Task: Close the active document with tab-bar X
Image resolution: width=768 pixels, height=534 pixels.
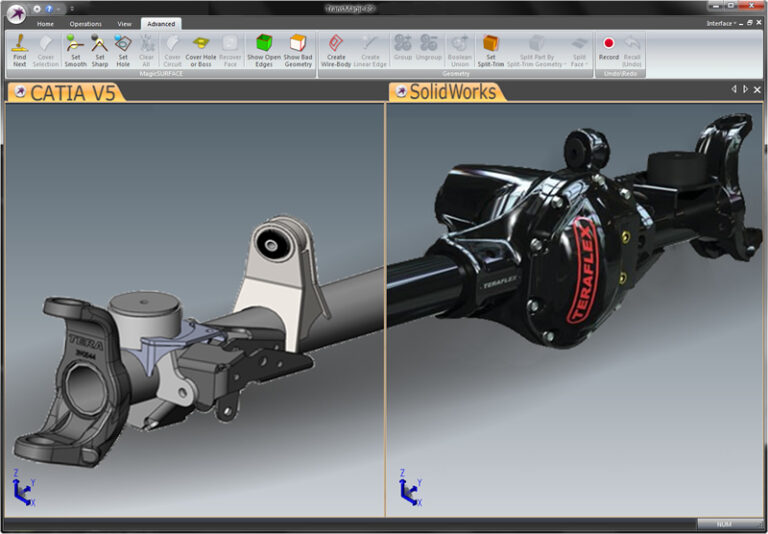Action: click(757, 89)
